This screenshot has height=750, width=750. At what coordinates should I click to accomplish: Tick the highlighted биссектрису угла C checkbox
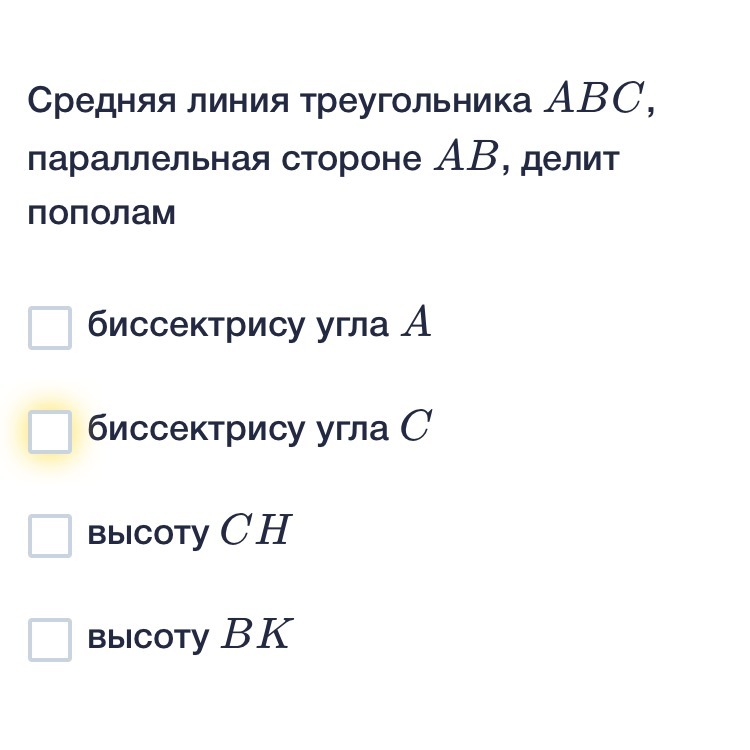coord(50,432)
